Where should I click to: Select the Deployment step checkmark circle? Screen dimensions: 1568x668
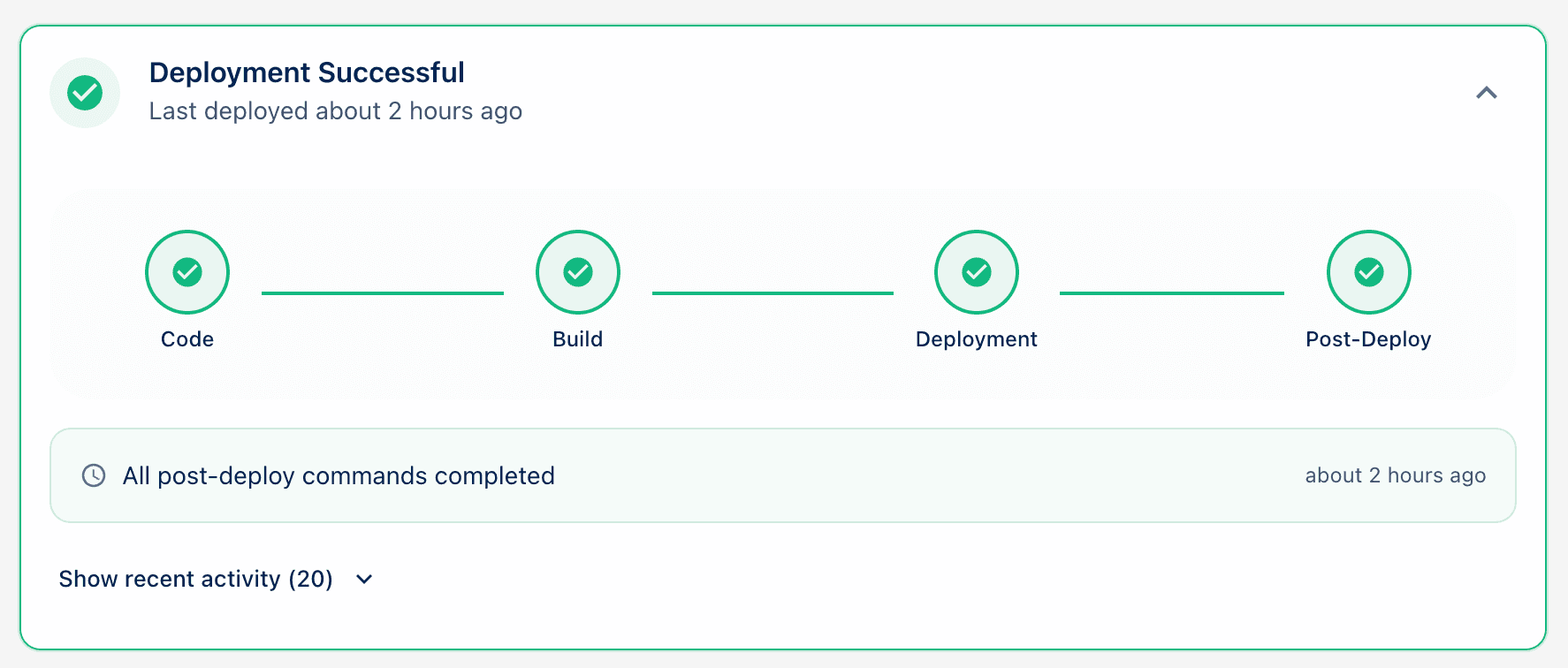tap(977, 272)
